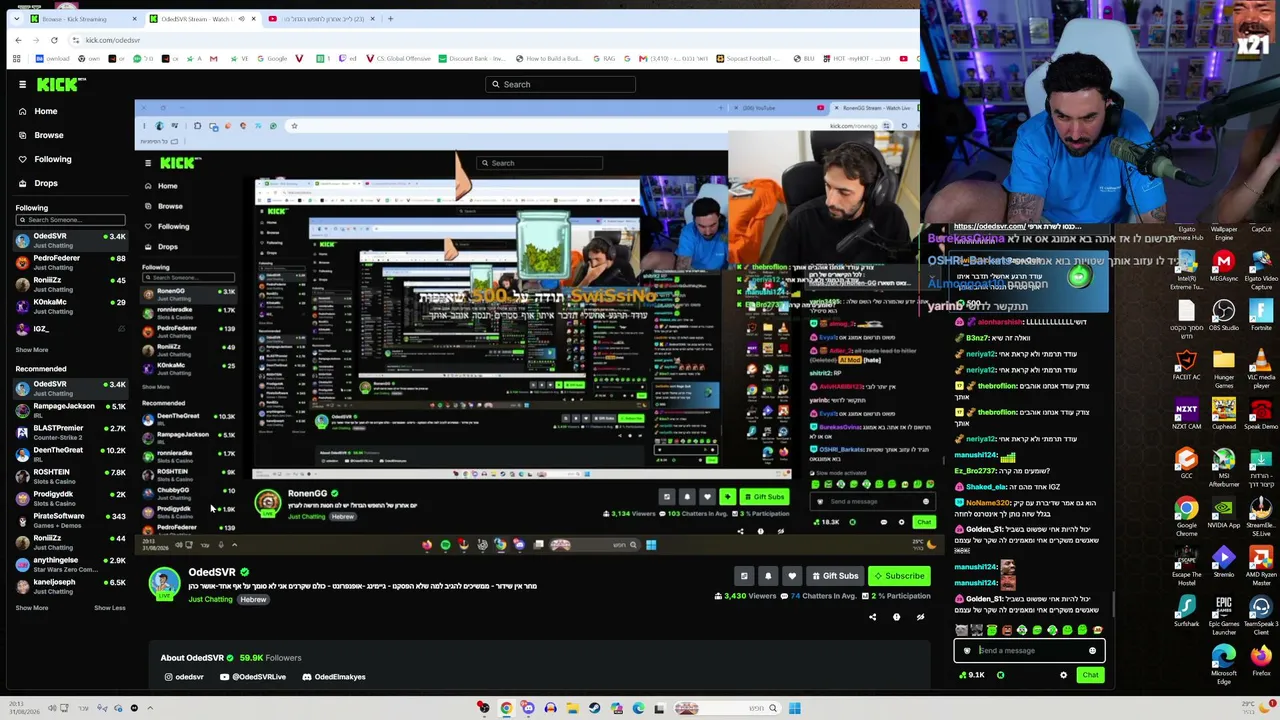
Task: Open the @OdedSVRLive YouTube link
Action: 252,677
